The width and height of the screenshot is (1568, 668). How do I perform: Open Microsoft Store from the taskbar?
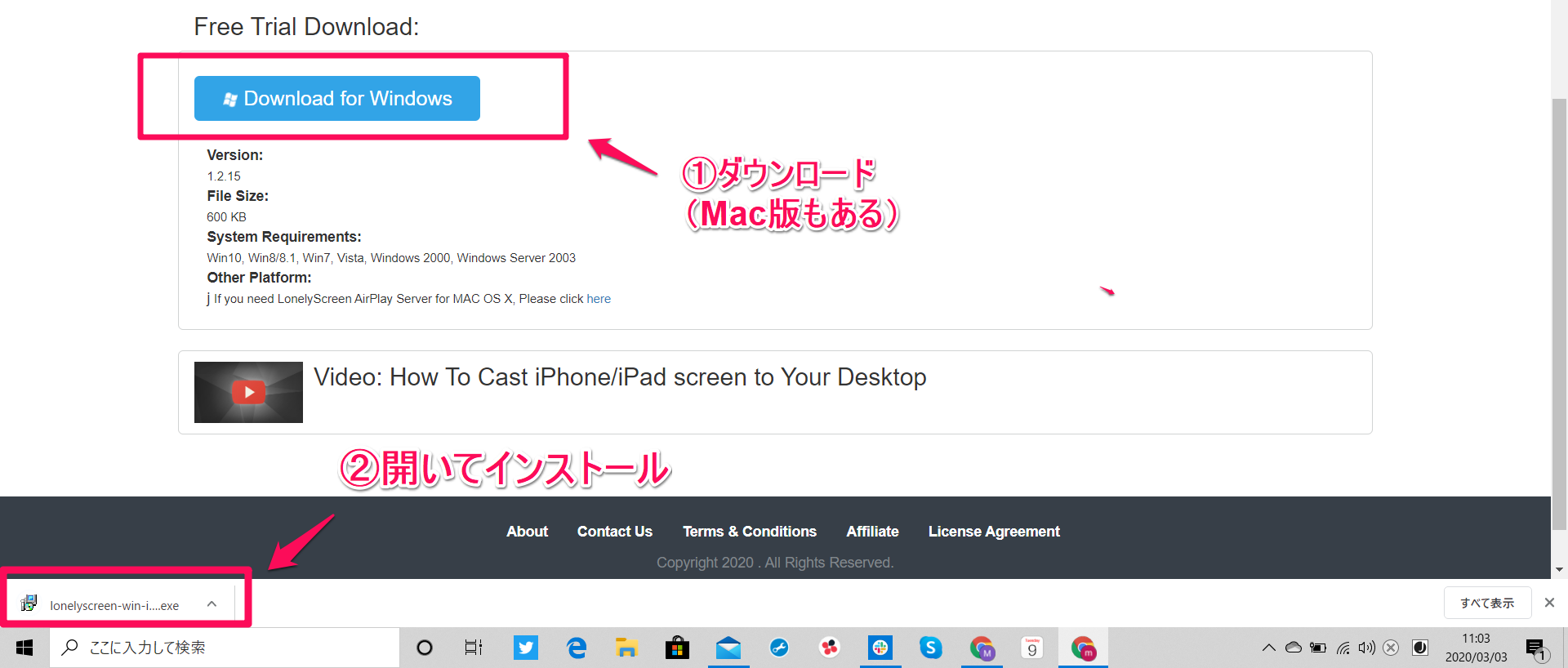click(x=677, y=648)
